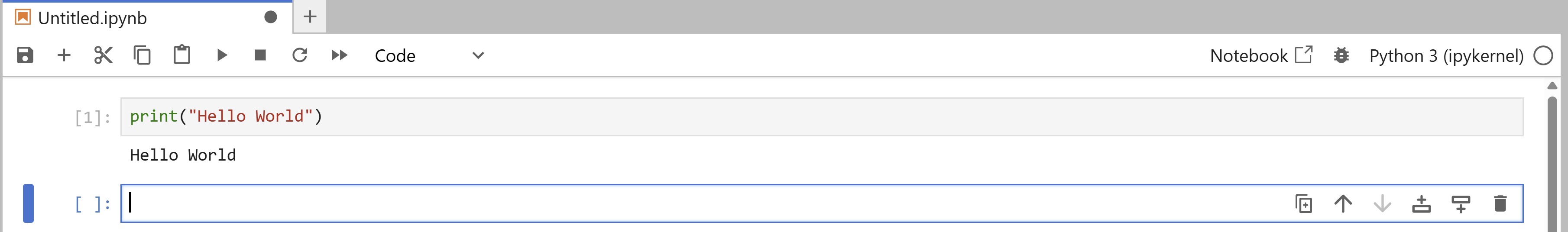Paste cell from clipboard icon
Screen dimensions: 1568x232
click(181, 55)
